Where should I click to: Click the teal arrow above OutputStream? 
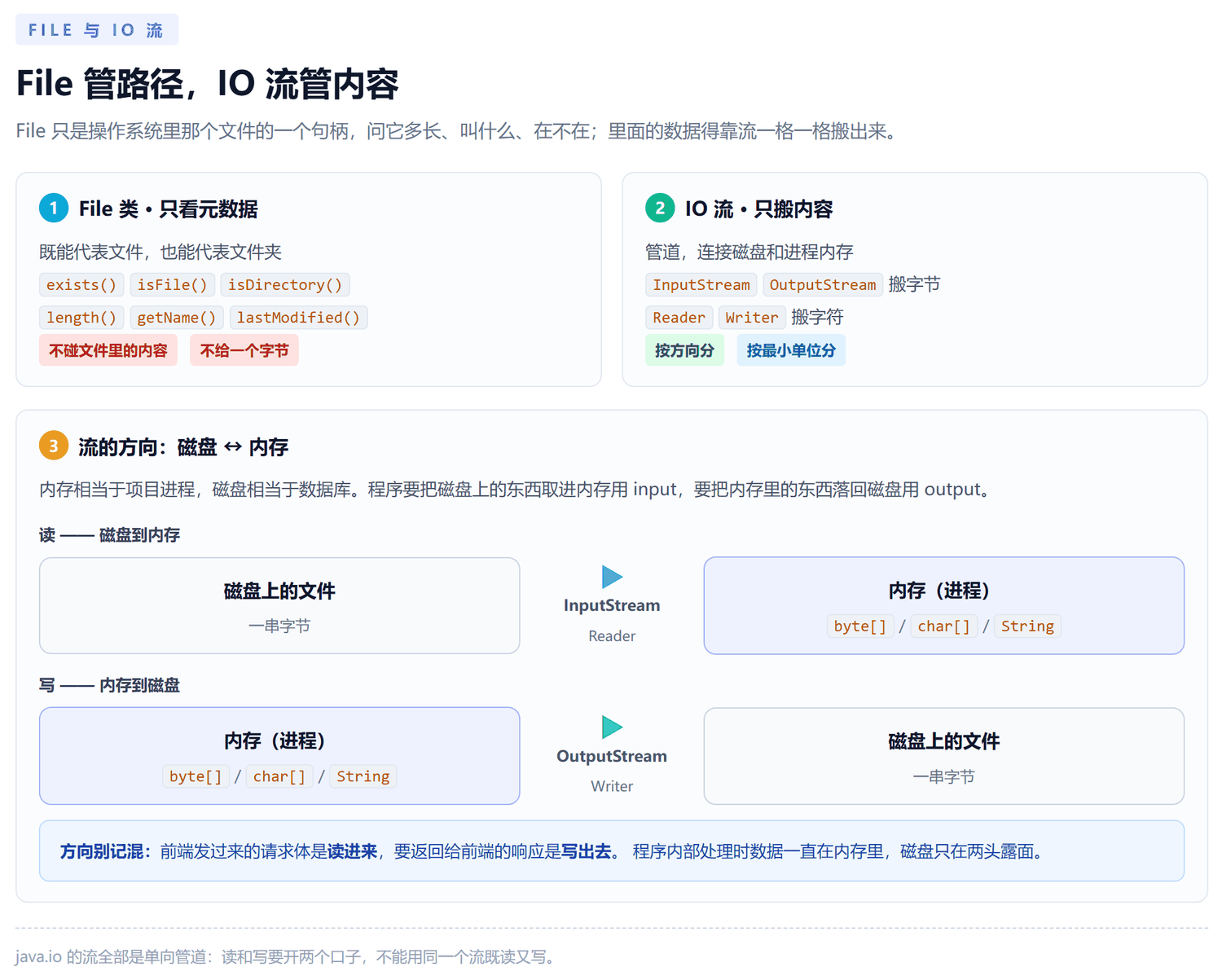pos(612,727)
